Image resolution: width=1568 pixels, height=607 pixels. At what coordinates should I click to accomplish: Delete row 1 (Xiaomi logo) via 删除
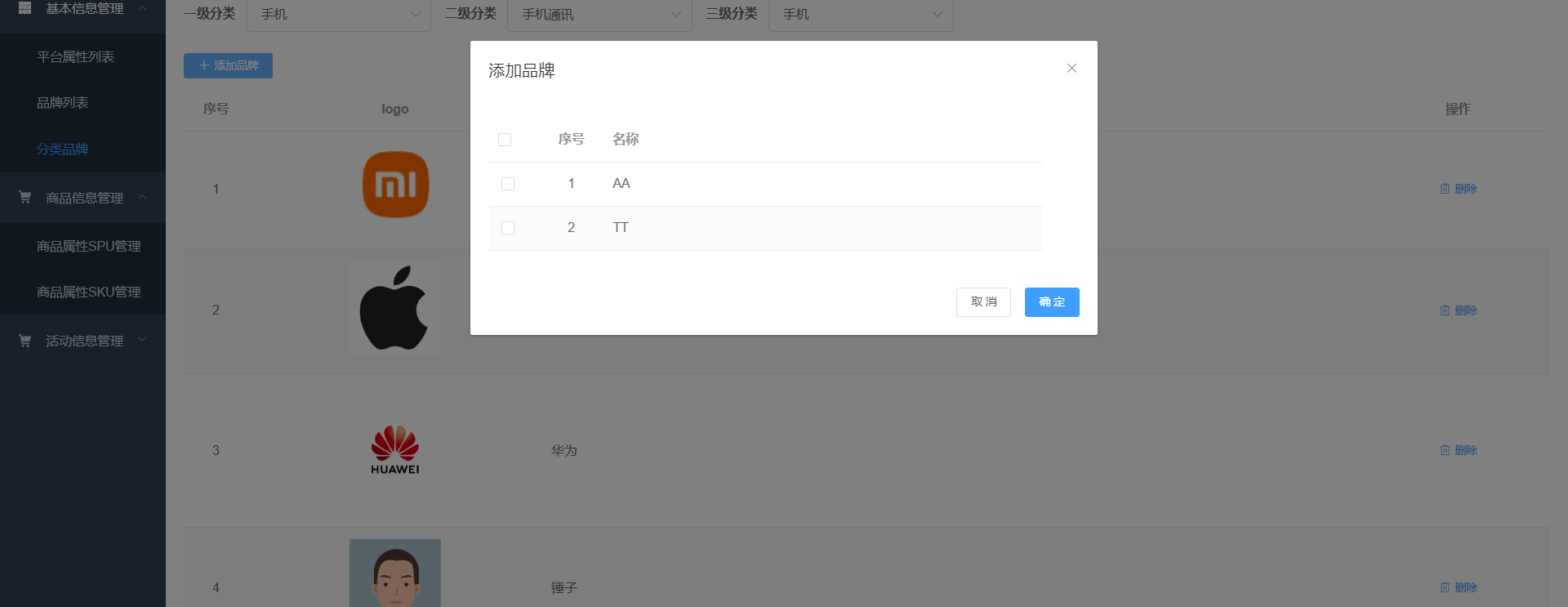click(1459, 189)
